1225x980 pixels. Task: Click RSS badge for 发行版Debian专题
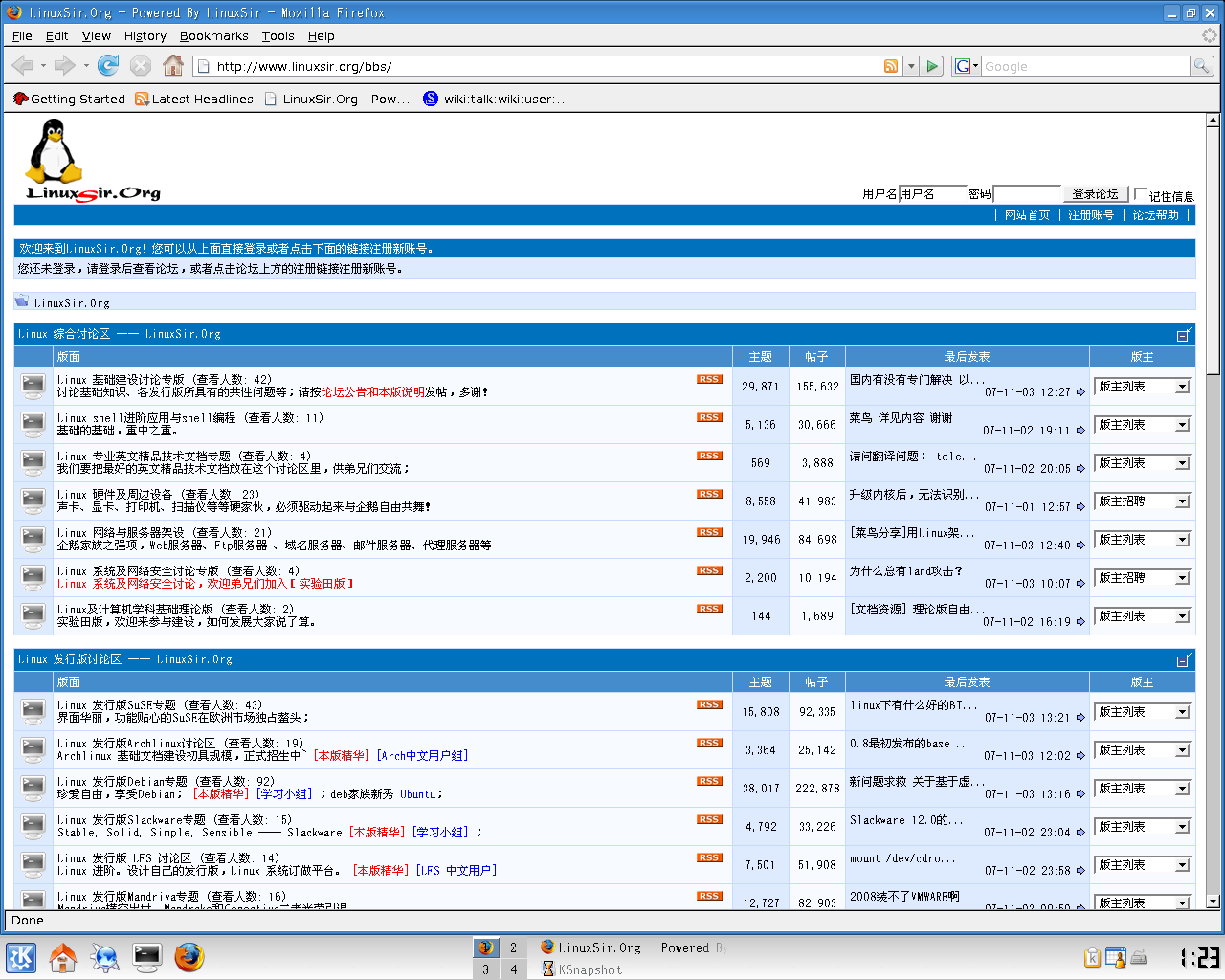tap(709, 782)
